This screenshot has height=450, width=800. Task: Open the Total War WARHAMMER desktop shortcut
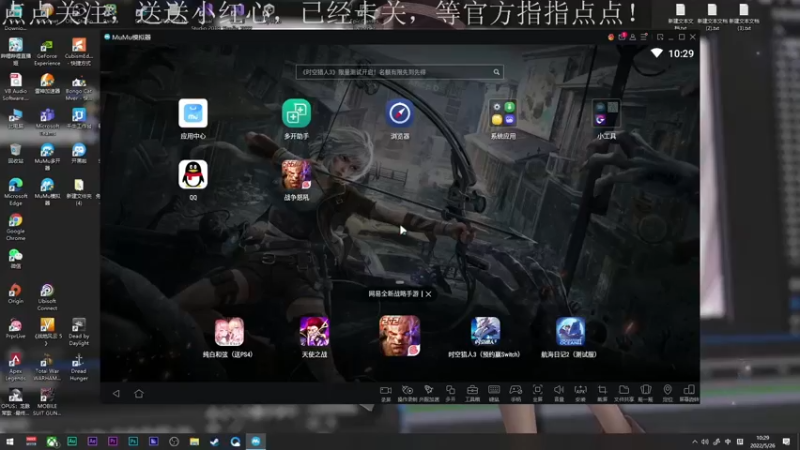pyautogui.click(x=47, y=367)
